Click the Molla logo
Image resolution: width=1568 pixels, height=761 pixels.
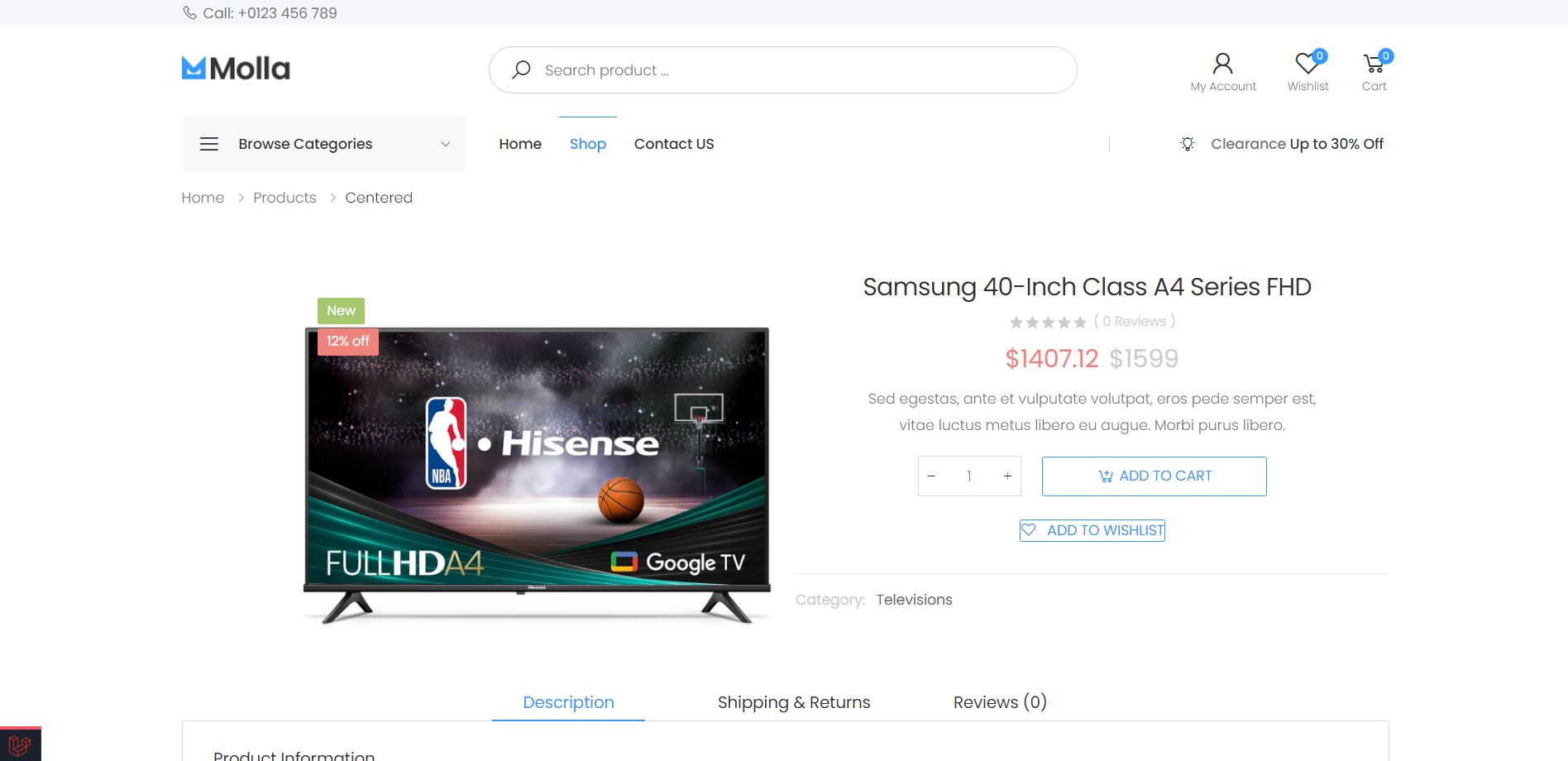[x=236, y=69]
